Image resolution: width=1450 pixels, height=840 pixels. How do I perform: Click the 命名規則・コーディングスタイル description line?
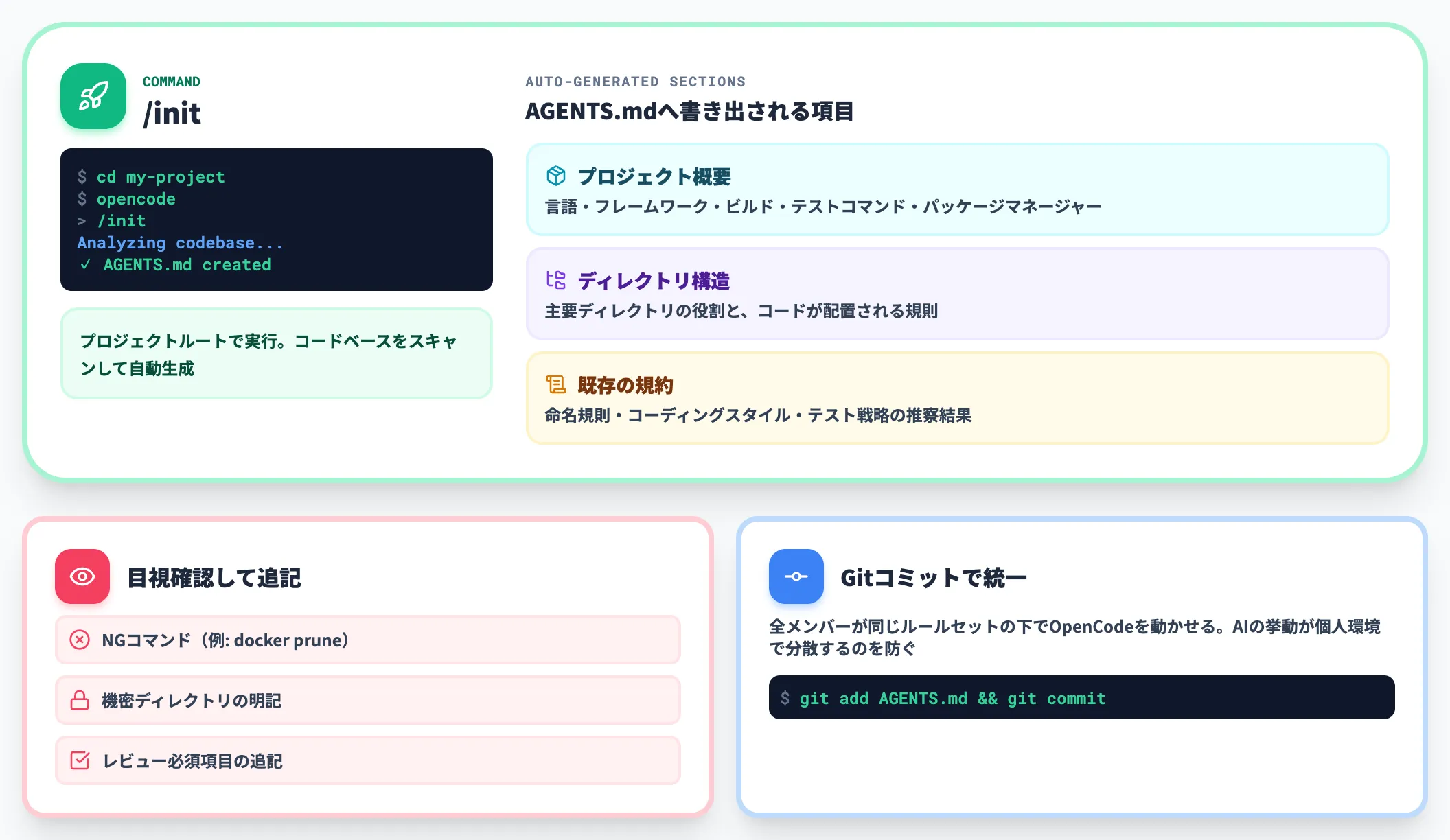(x=758, y=415)
